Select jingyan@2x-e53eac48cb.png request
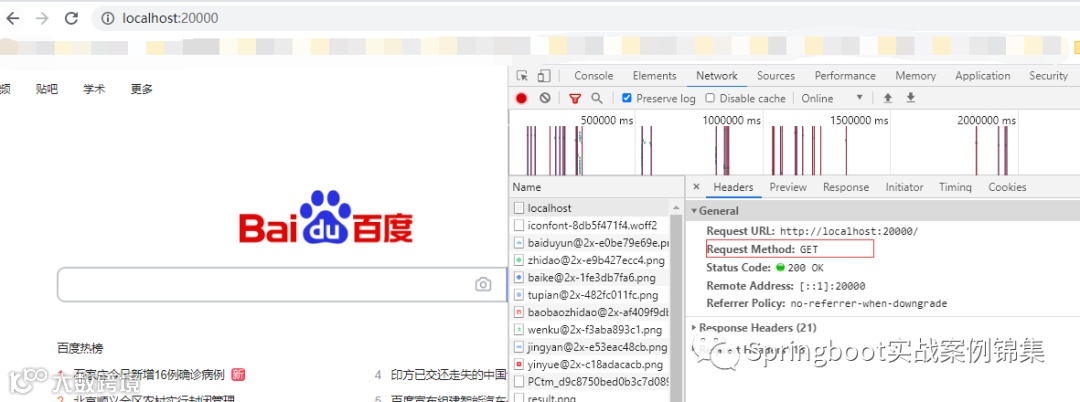The image size is (1080, 402). tap(591, 347)
